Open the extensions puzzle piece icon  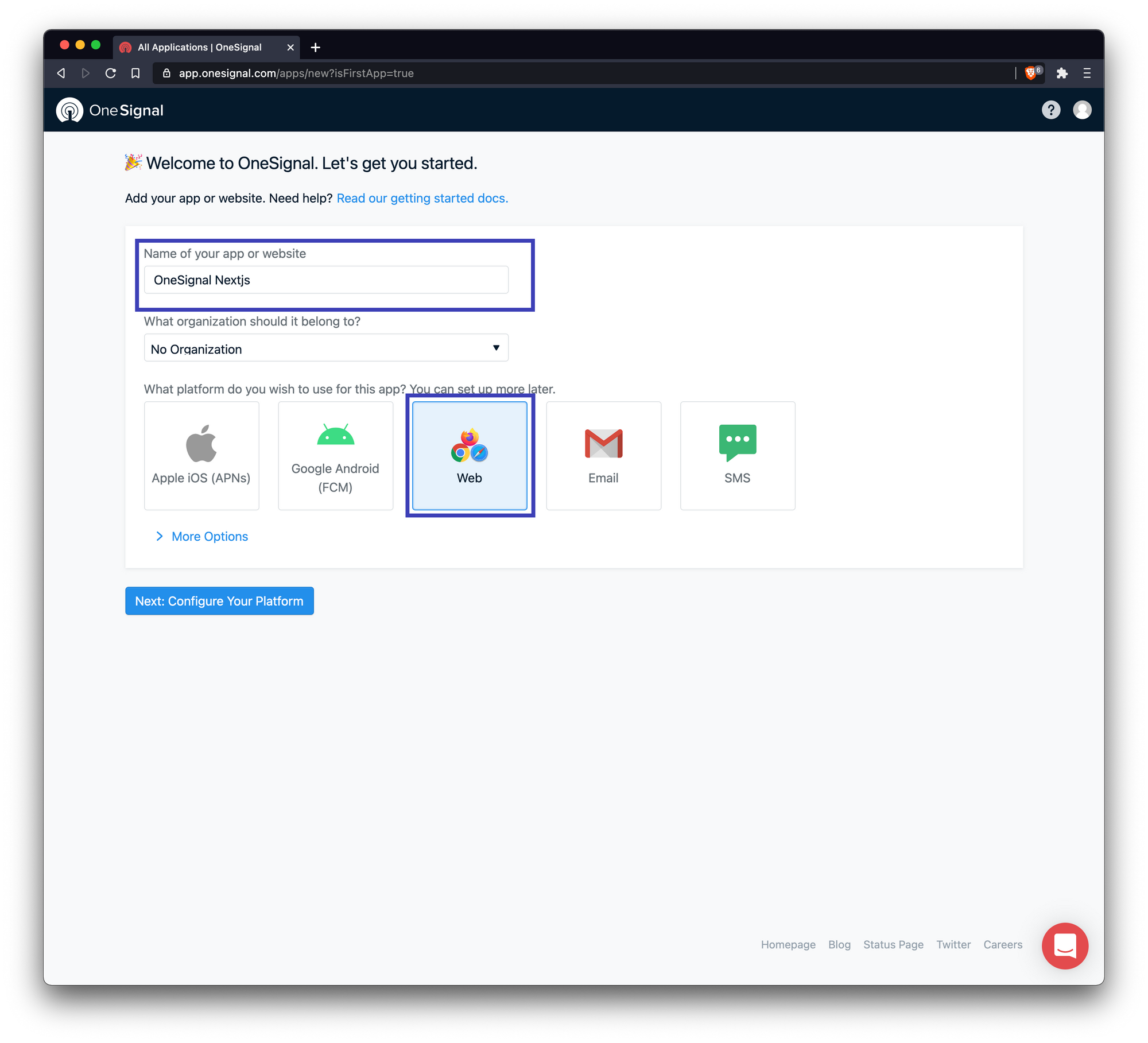coord(1061,73)
